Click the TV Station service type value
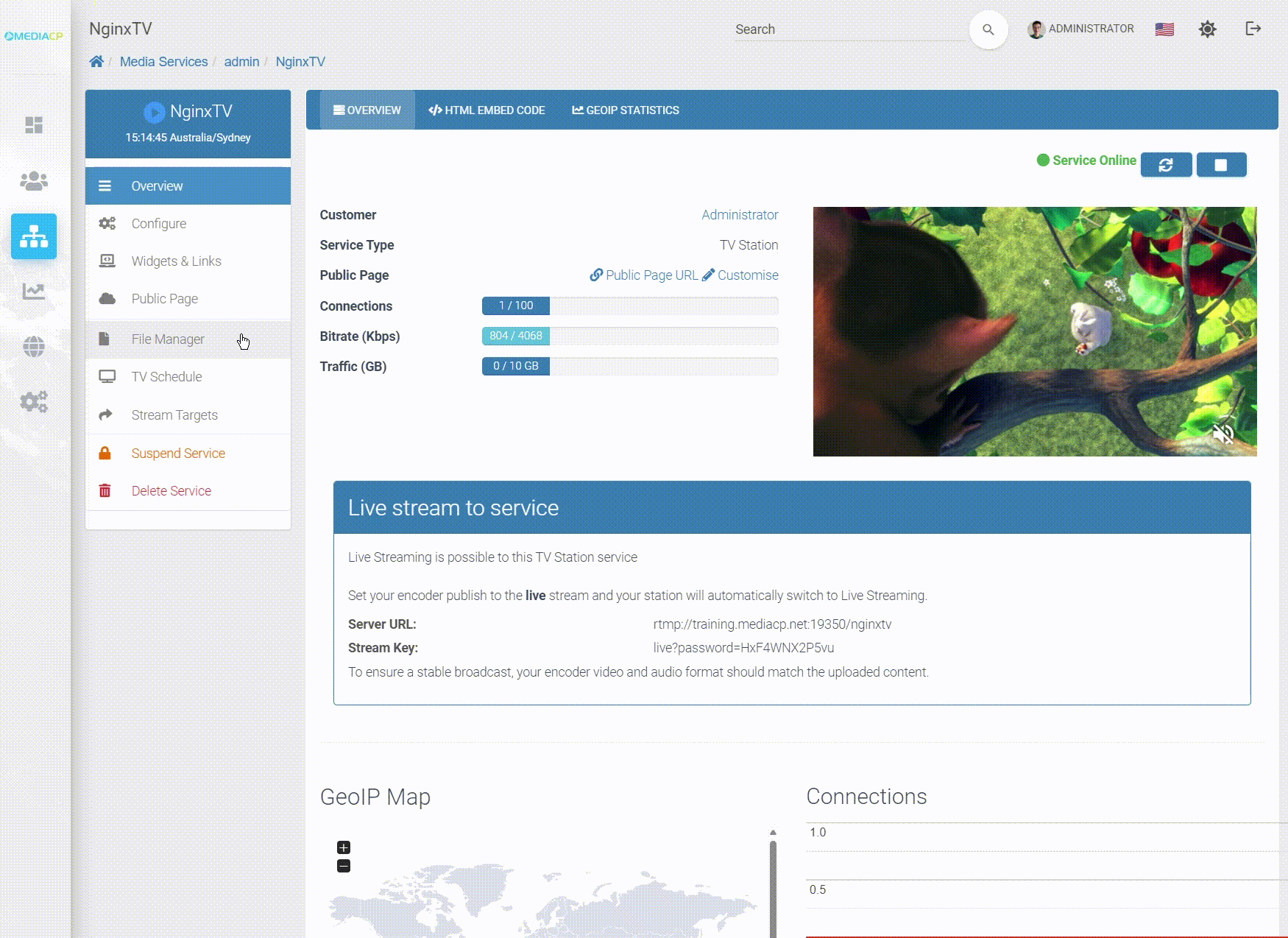 pyautogui.click(x=749, y=244)
